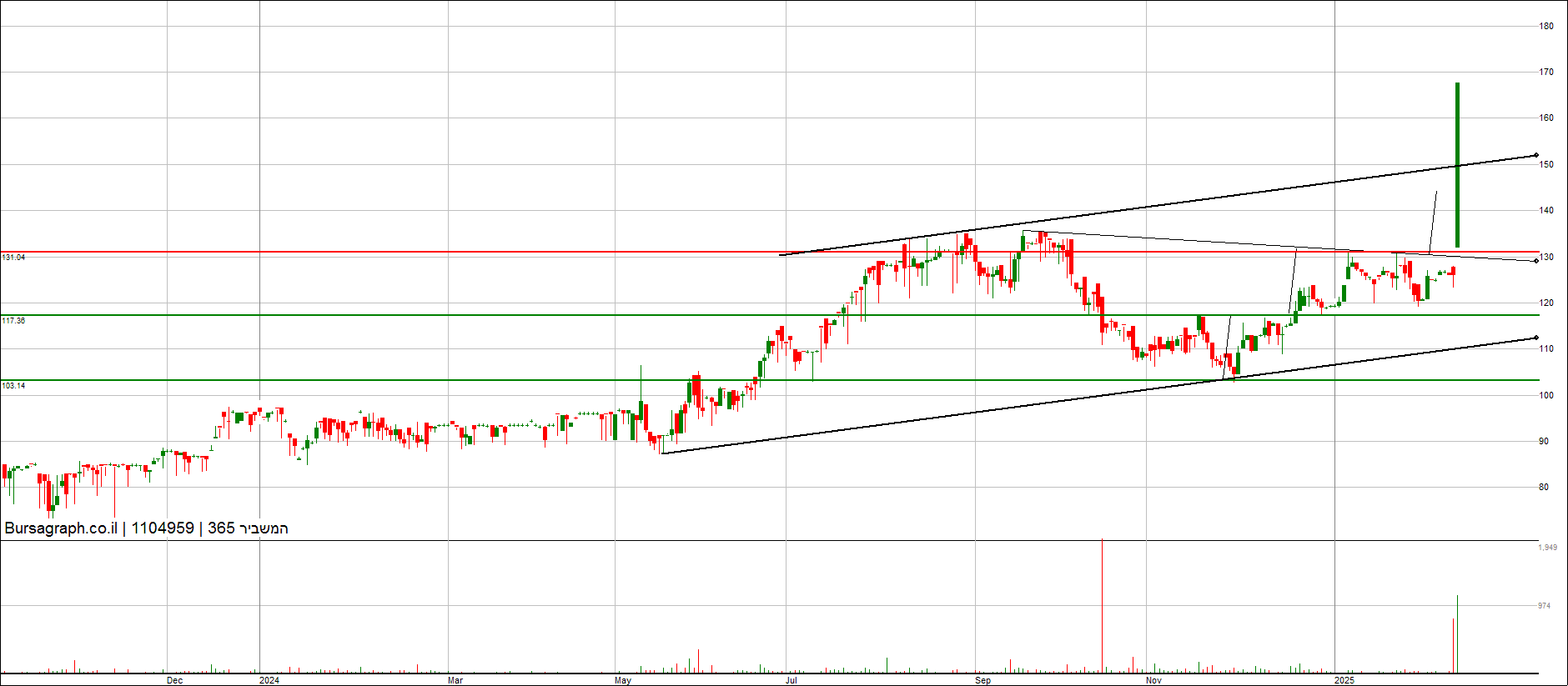The width and height of the screenshot is (1568, 686).
Task: Select the Jul date axis label
Action: 792,680
